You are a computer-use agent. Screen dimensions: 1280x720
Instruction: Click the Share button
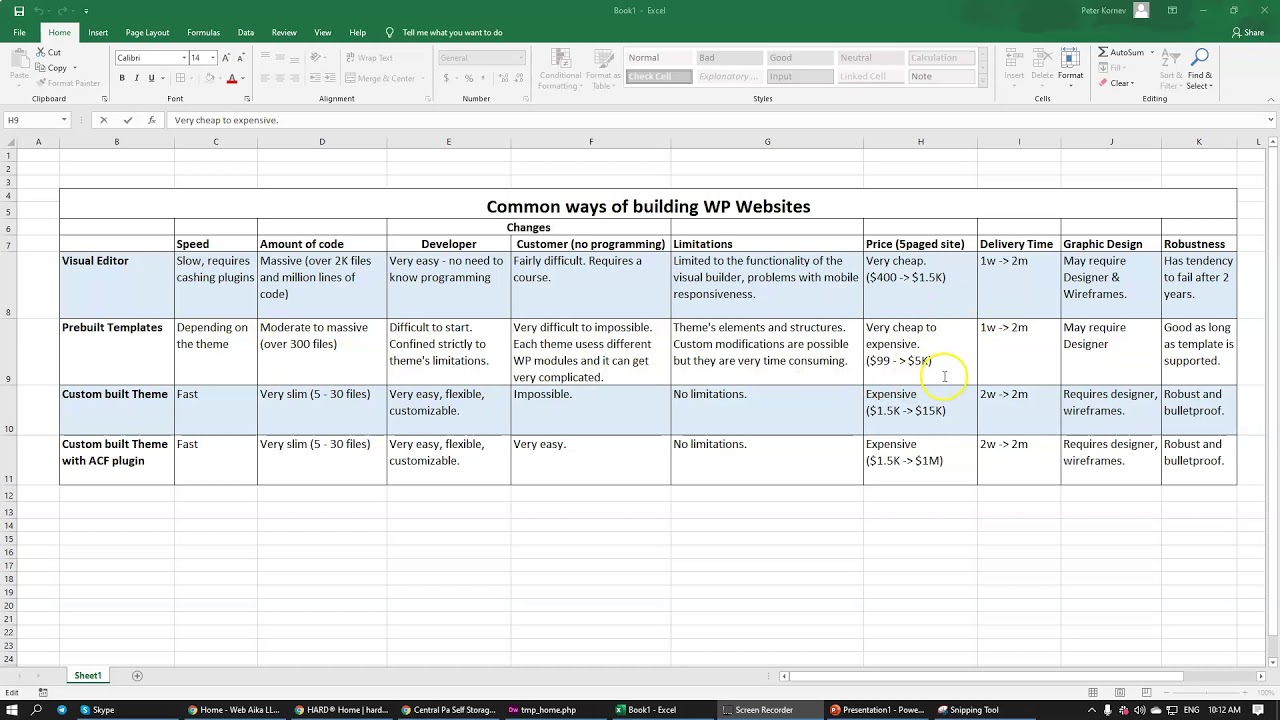point(1248,32)
